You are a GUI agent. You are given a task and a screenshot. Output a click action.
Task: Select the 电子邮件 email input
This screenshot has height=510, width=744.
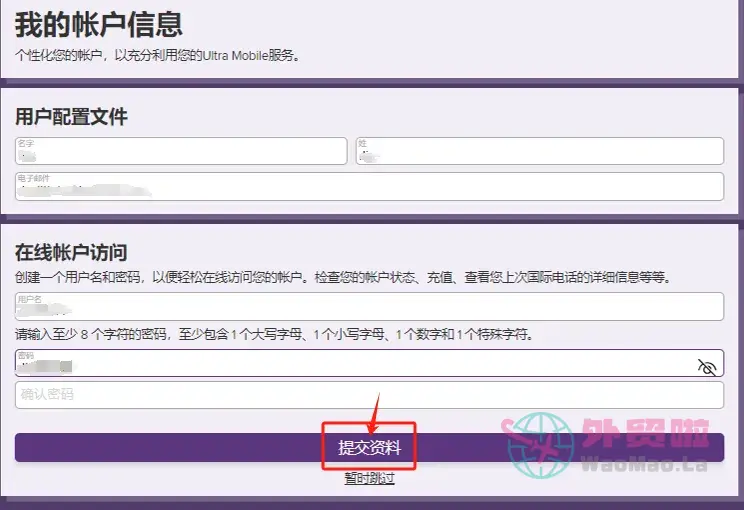point(369,186)
